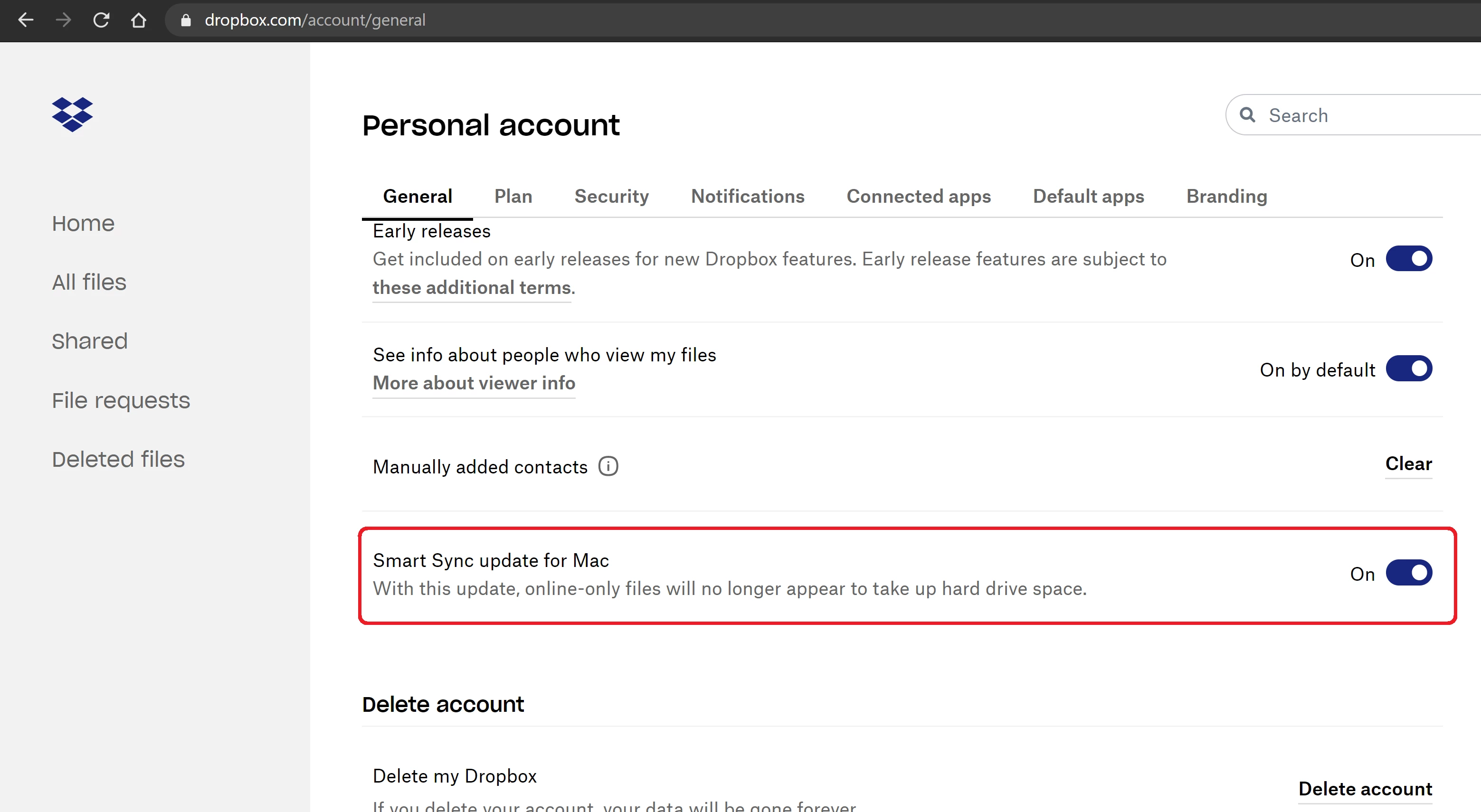Click the browser home icon

coord(139,20)
